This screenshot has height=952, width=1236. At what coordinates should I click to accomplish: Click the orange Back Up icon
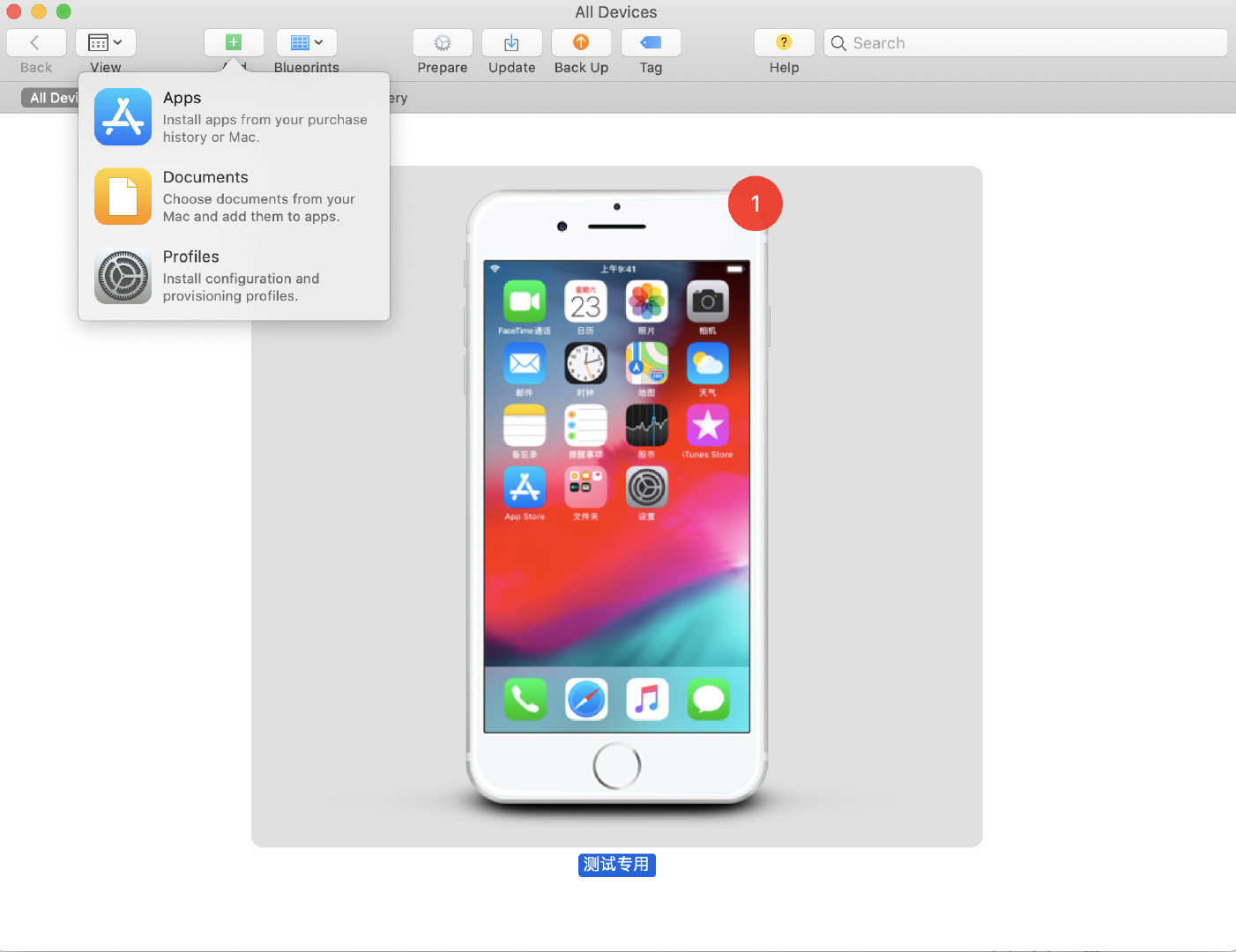[581, 42]
